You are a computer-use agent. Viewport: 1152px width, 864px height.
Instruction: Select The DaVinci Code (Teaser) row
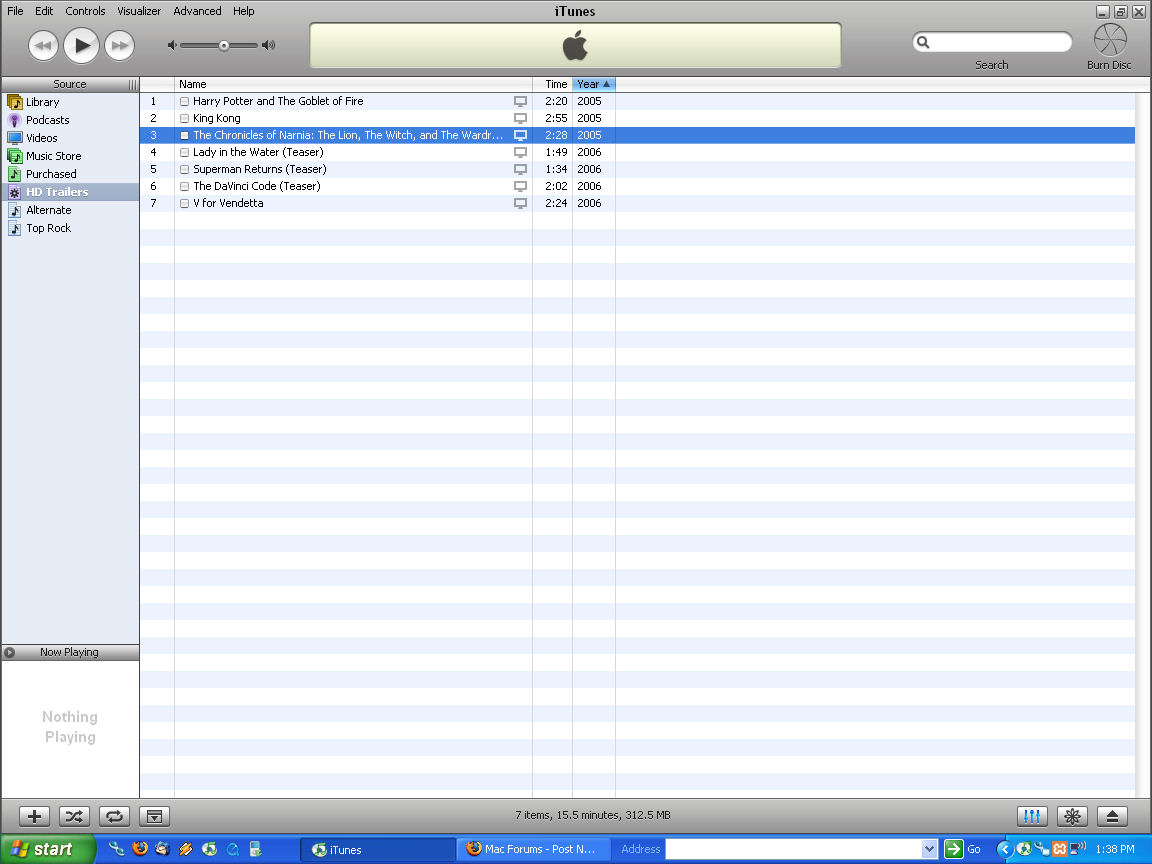coord(637,186)
